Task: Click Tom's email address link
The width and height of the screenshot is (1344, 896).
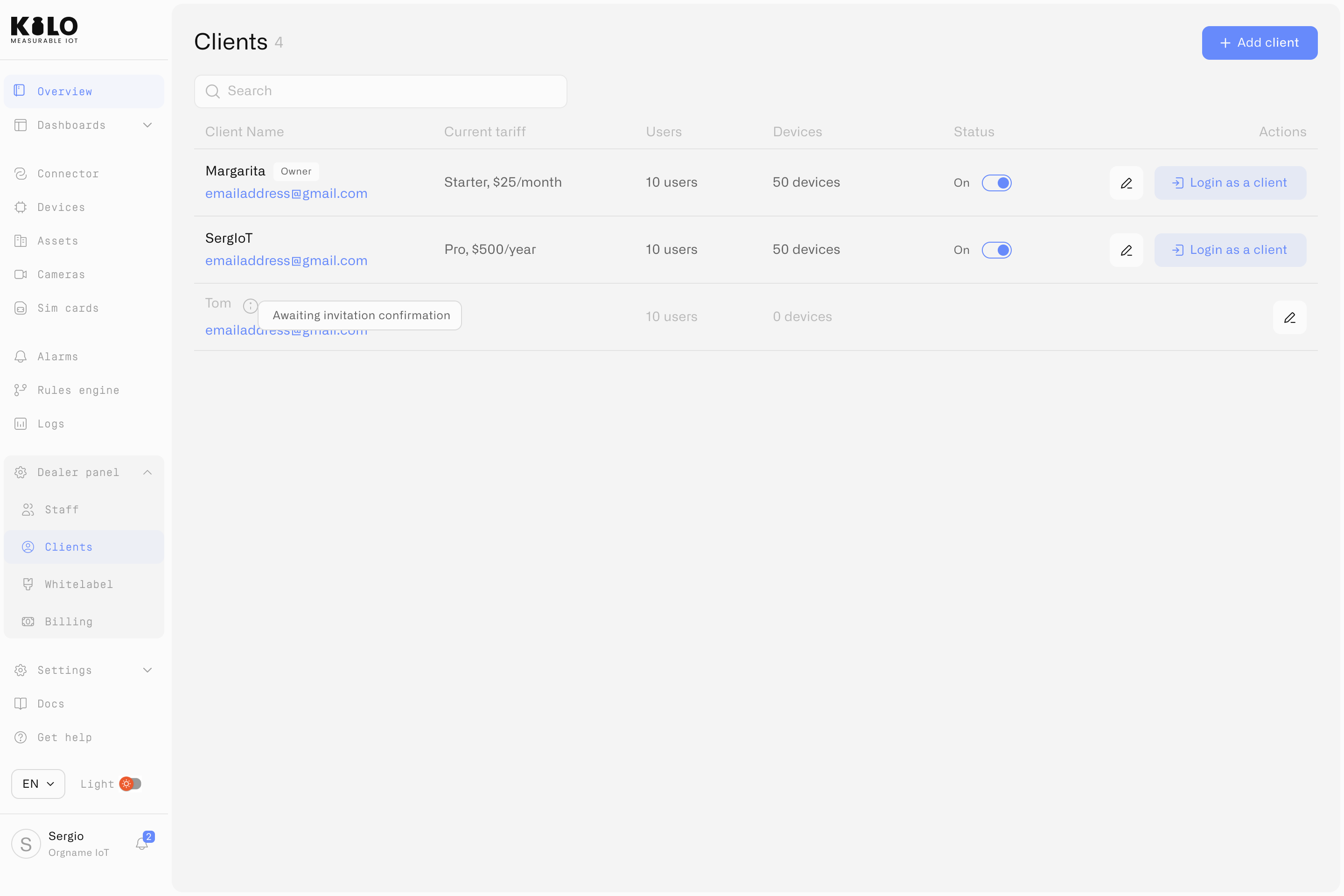Action: point(286,331)
